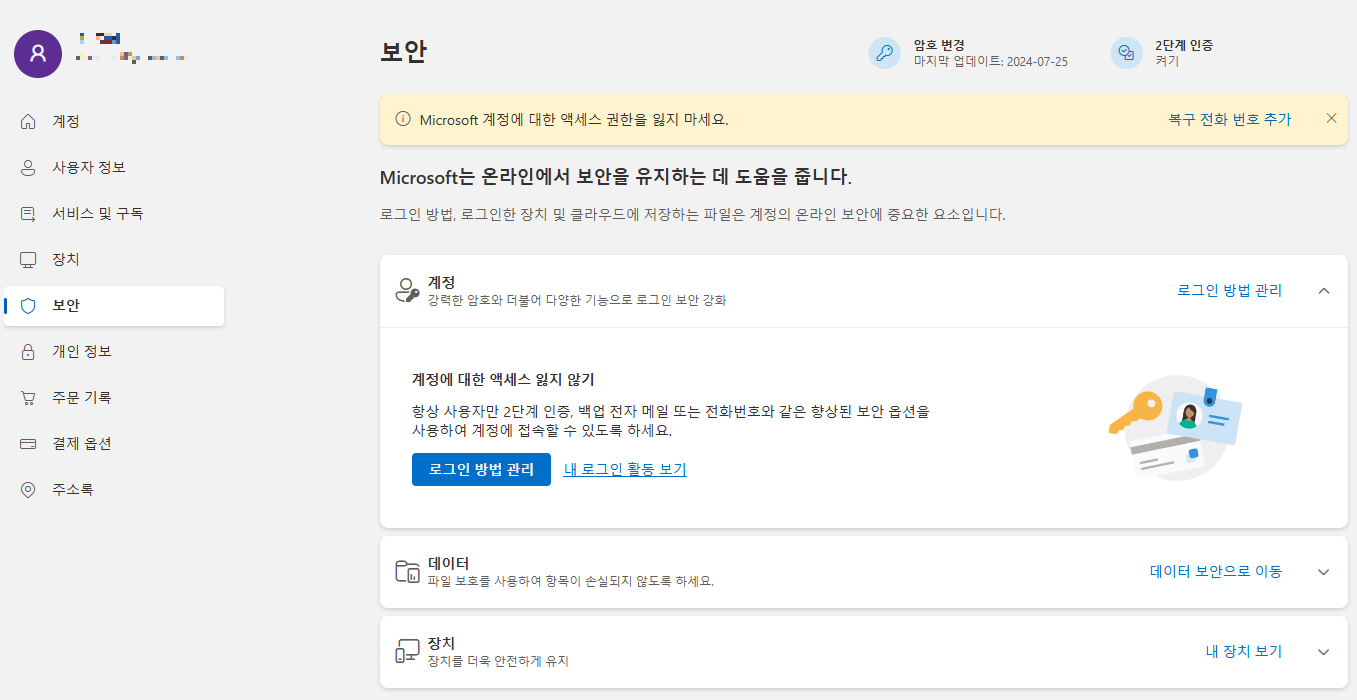Click the cart icon beside 주문 기록
1357x700 pixels.
point(28,398)
